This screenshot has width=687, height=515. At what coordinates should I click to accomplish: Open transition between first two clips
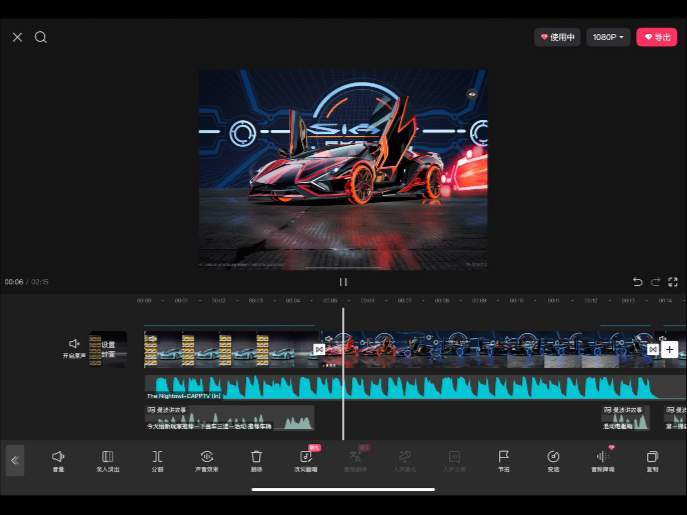(x=319, y=349)
